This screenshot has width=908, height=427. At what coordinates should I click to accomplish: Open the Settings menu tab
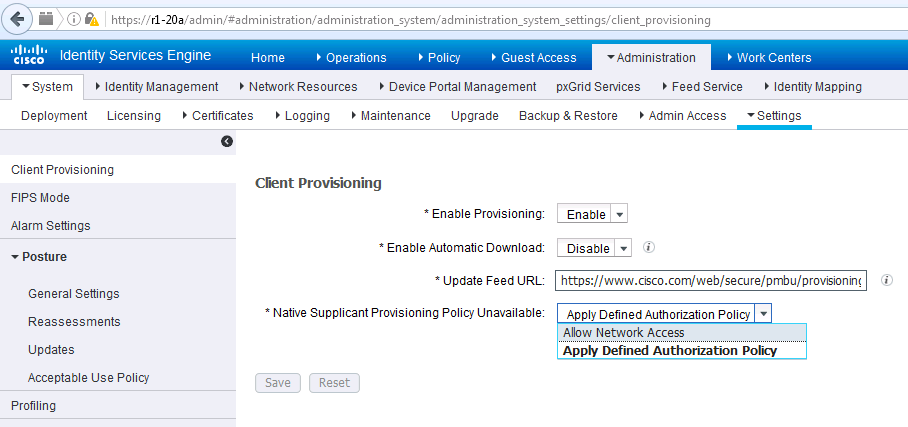(774, 116)
